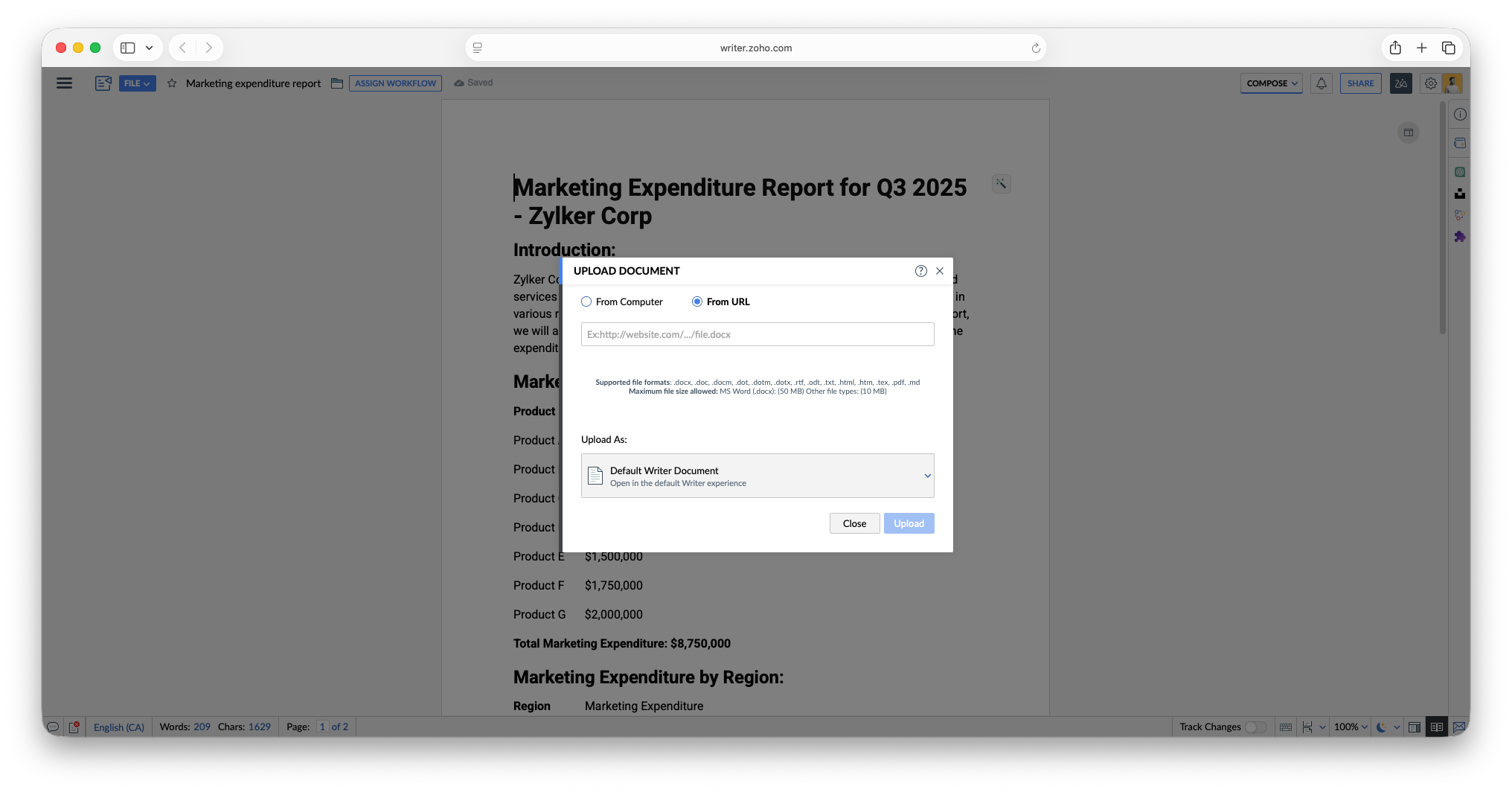Click the help question mark in dialog
The height and width of the screenshot is (792, 1512).
tap(920, 271)
